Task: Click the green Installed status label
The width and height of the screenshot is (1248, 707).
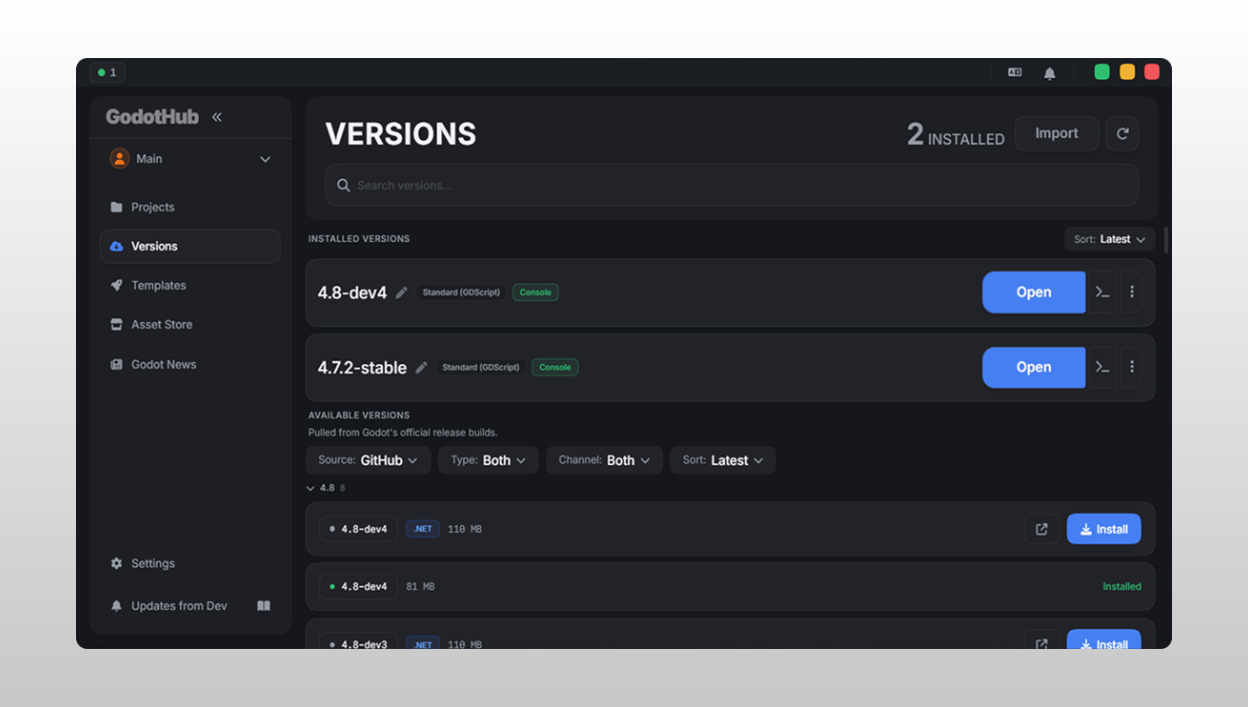Action: [x=1122, y=587]
